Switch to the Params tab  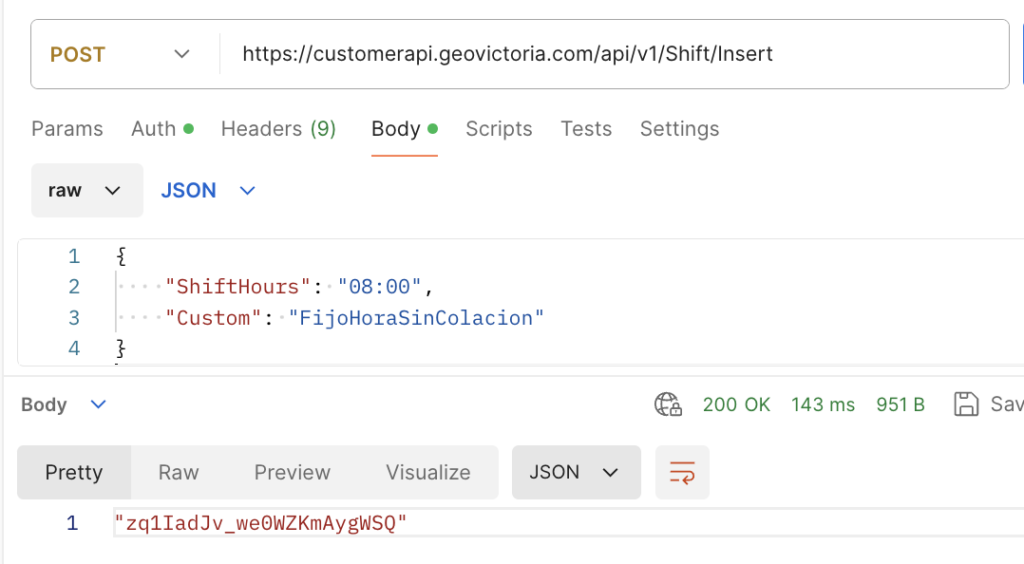pos(67,129)
